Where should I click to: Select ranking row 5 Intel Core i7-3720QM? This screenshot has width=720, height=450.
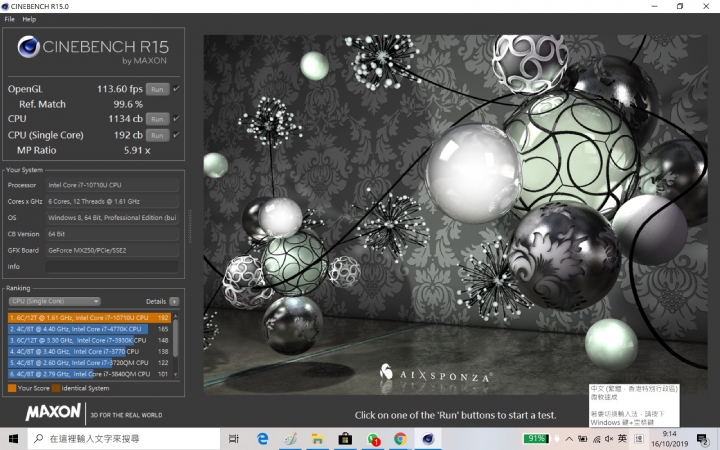89,363
